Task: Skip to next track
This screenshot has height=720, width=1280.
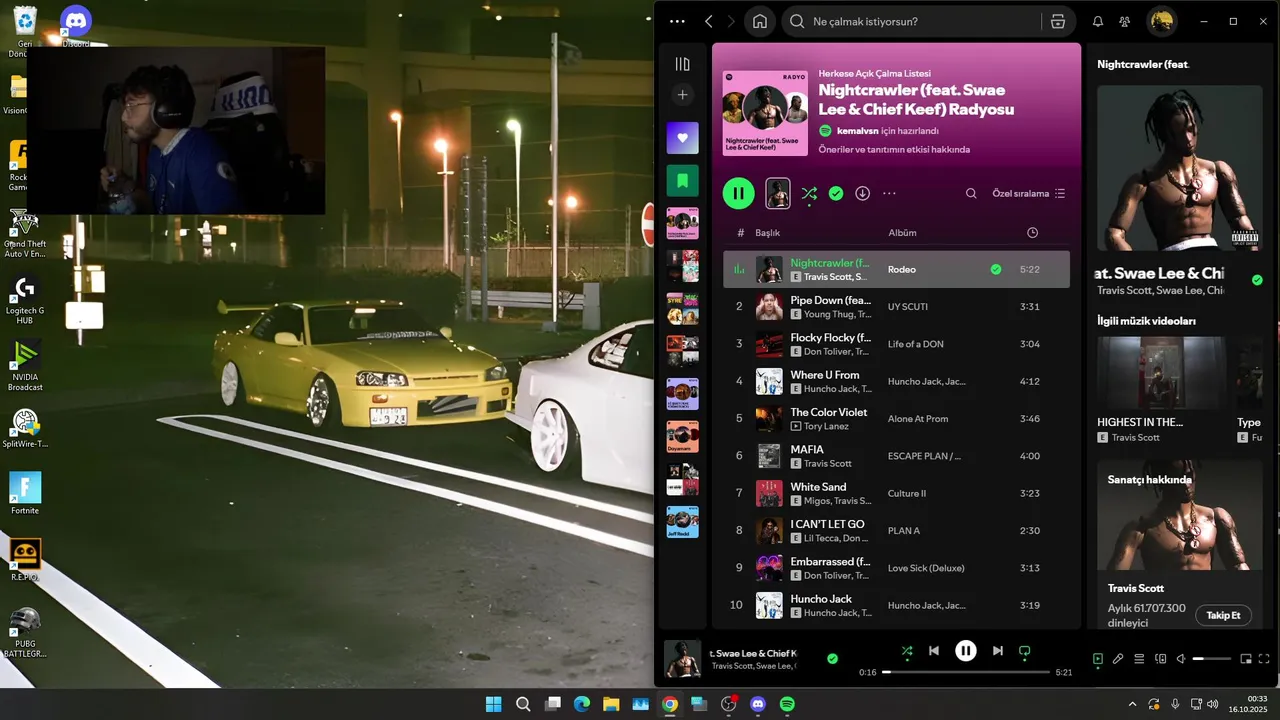Action: click(997, 651)
